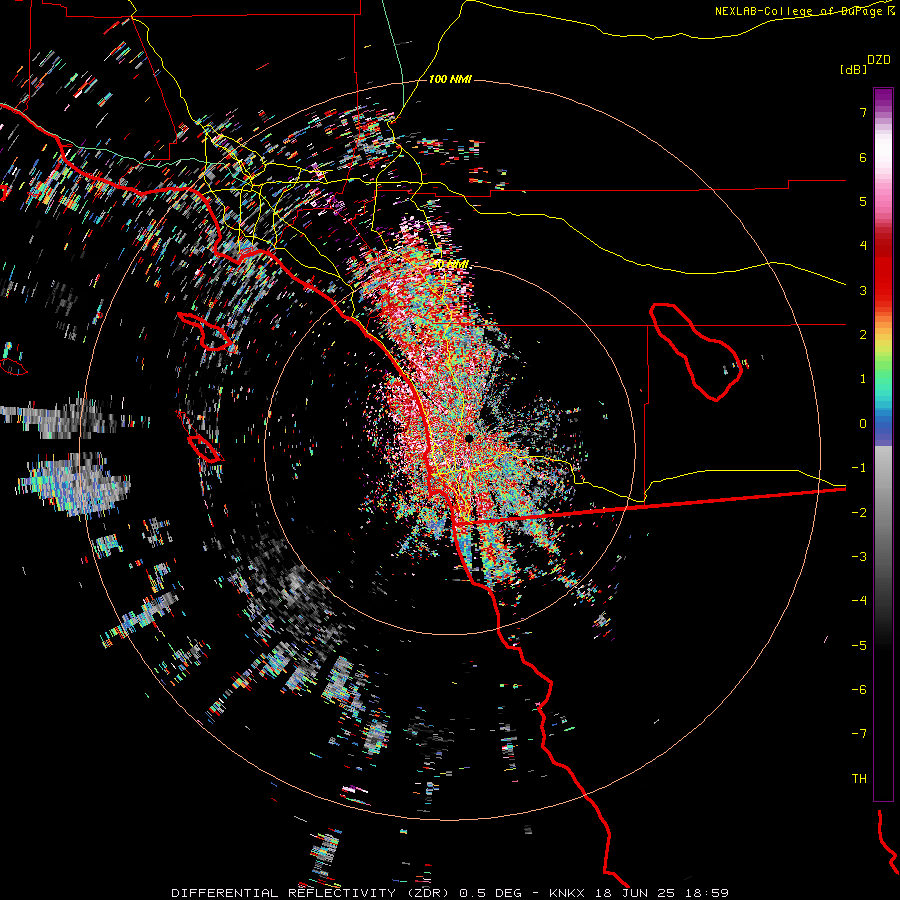
Task: Click the DZD legend title
Action: [879, 60]
